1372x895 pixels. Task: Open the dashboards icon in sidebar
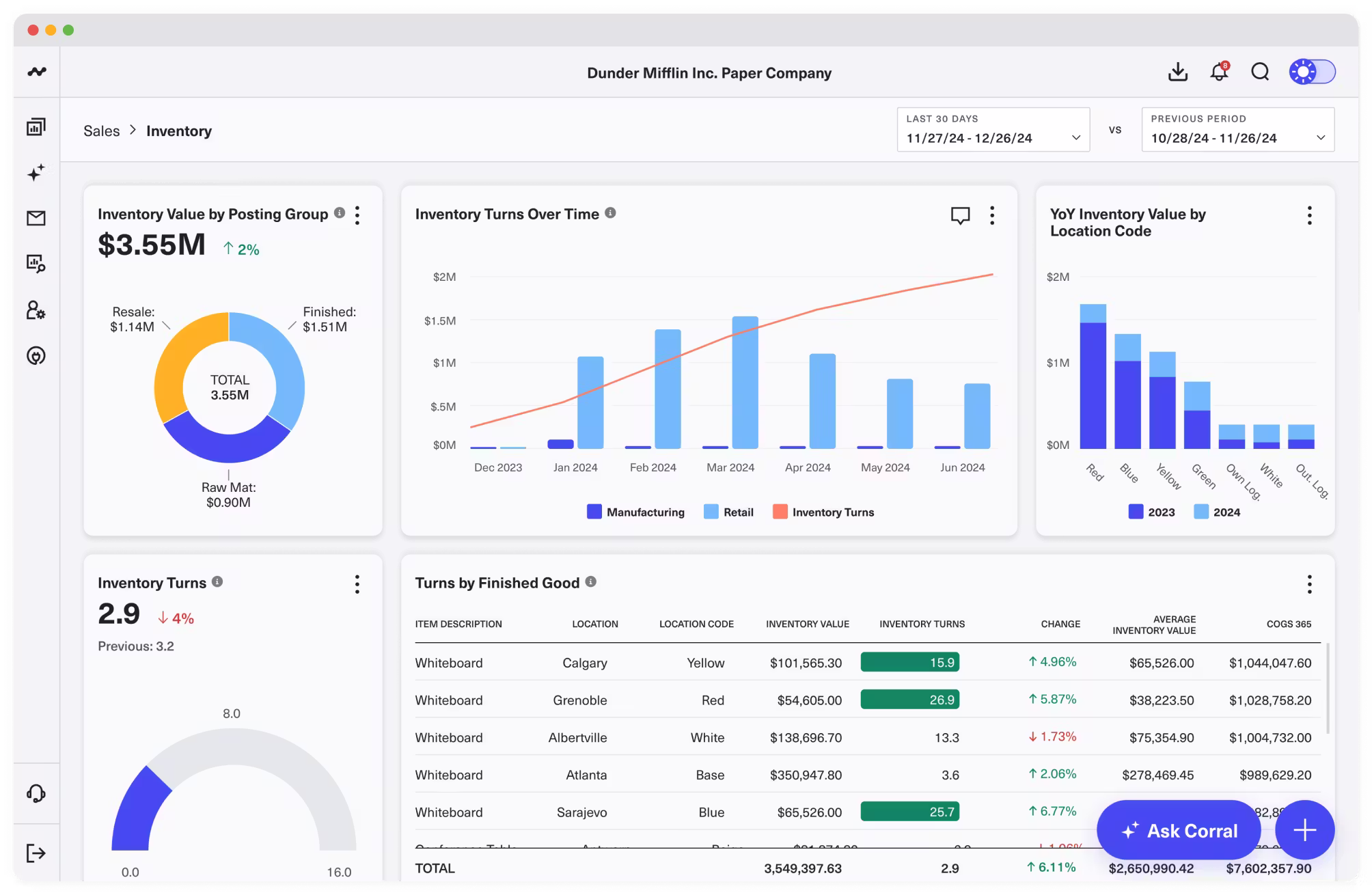tap(36, 126)
